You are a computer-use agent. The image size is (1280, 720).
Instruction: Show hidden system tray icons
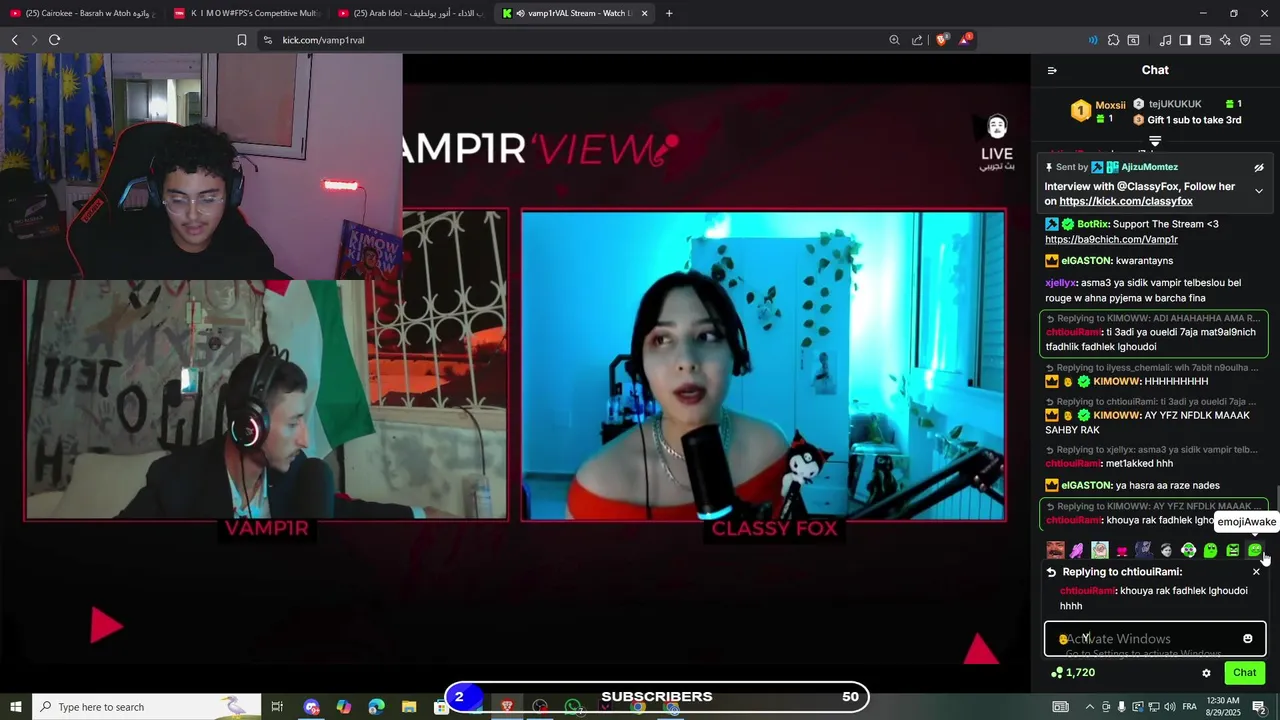click(x=1091, y=707)
